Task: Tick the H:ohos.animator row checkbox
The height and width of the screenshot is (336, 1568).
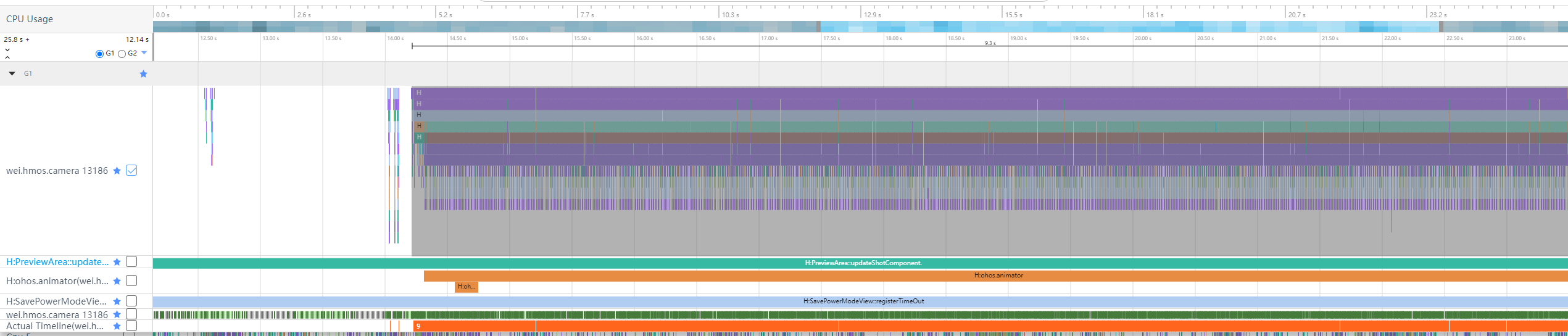Action: point(131,281)
